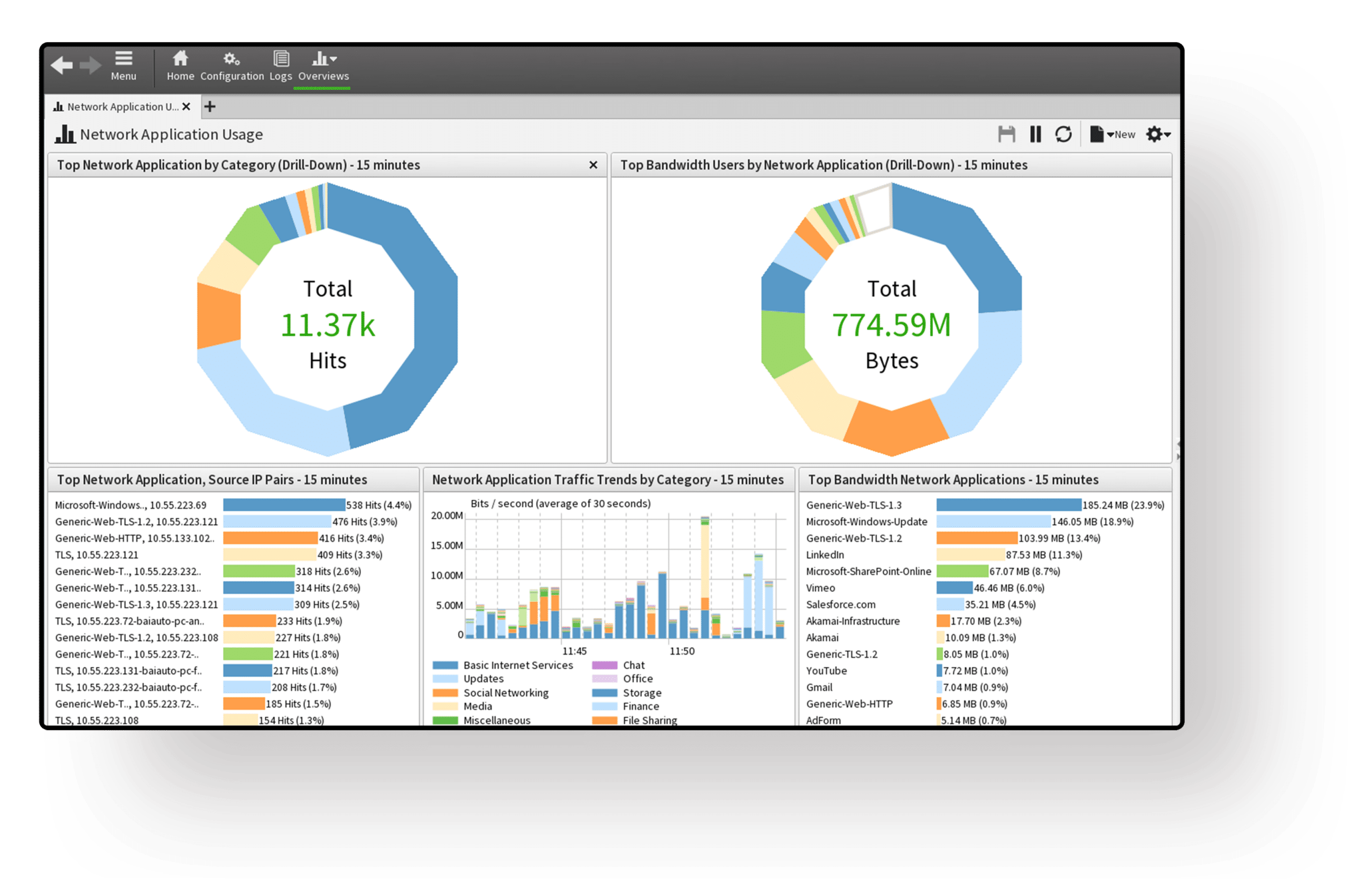Close the Top Network Application by Category panel
Viewport: 1353px width, 896px height.
(593, 165)
